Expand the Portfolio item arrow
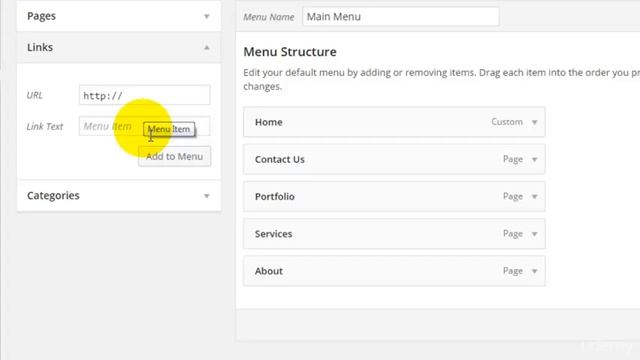Image resolution: width=640 pixels, height=360 pixels. point(534,196)
